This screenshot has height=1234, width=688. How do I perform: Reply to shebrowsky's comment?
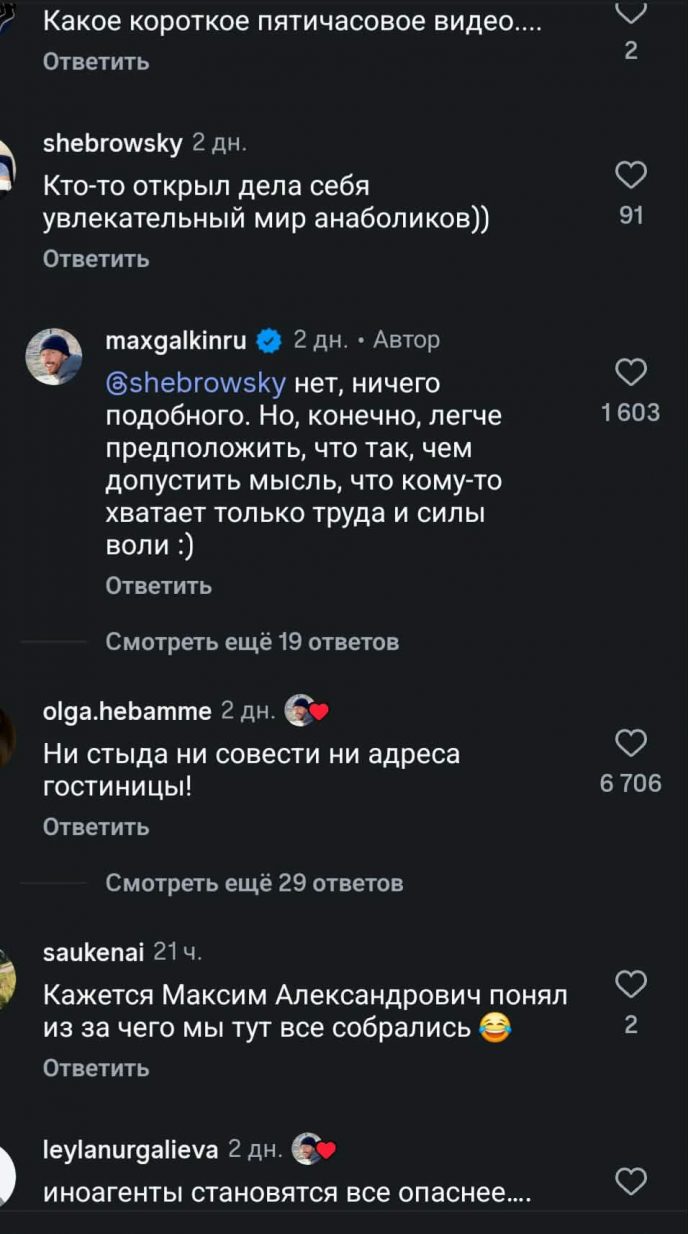[96, 259]
